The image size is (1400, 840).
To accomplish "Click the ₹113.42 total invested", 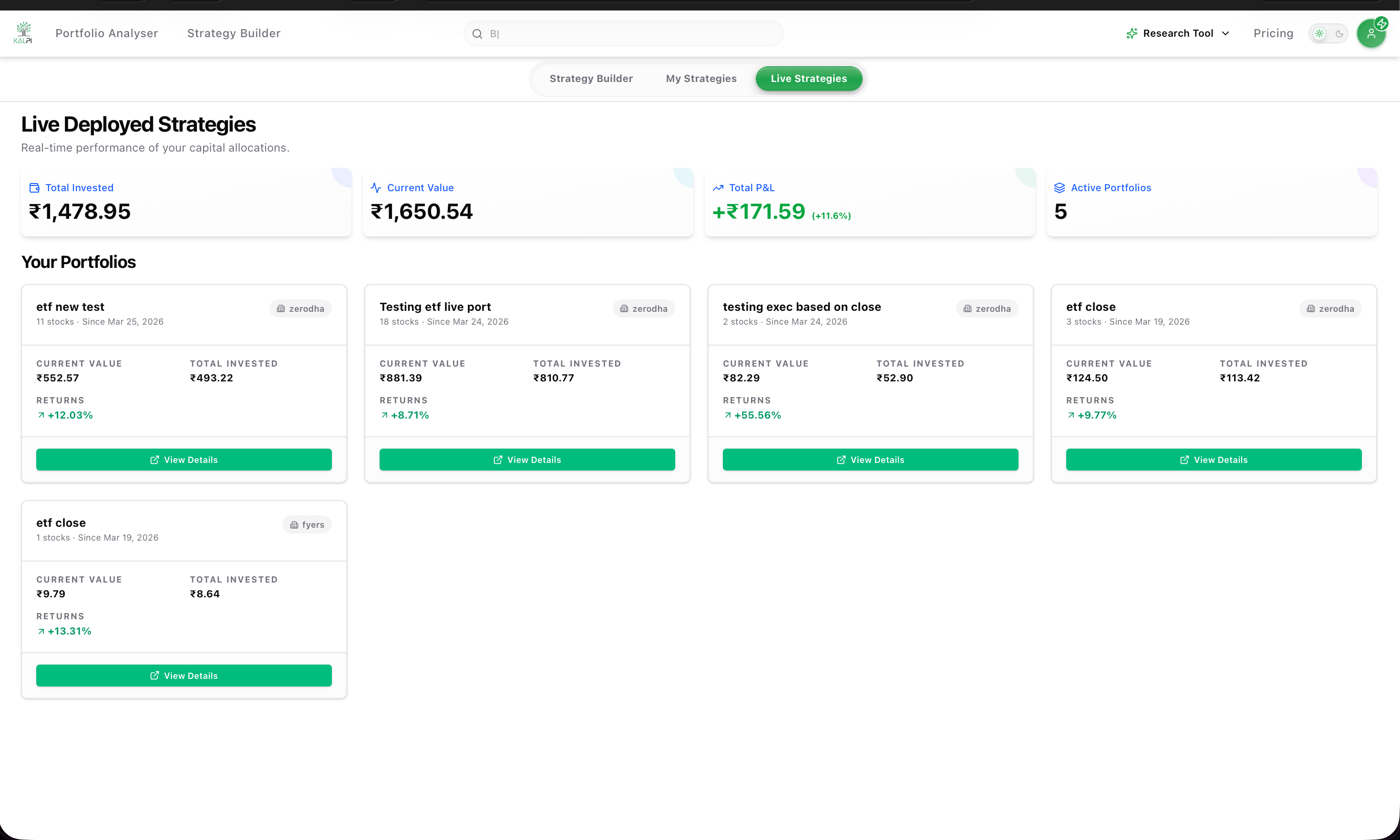I will pos(1240,378).
